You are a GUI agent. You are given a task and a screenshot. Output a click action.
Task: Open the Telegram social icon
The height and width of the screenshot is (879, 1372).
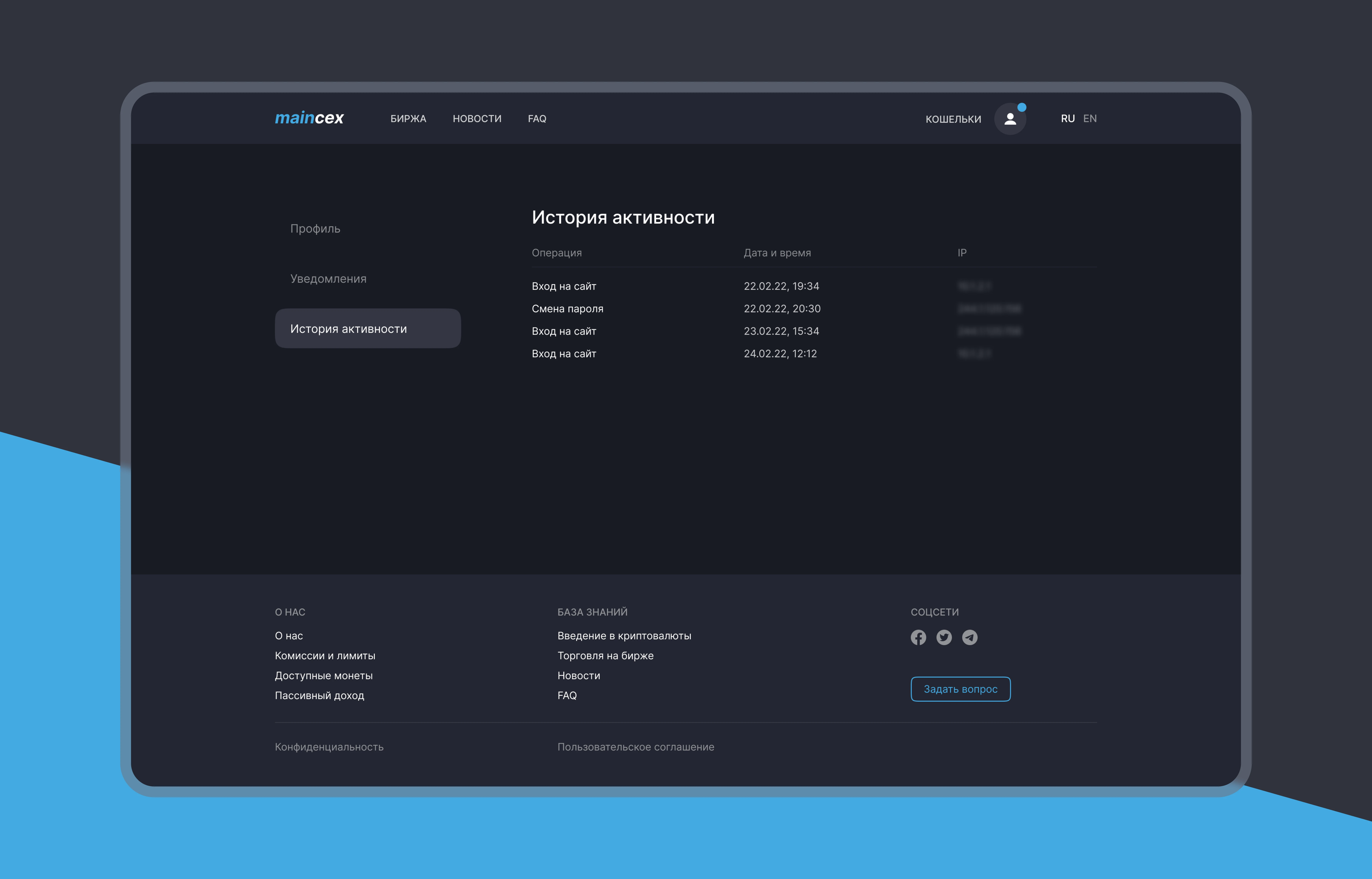(x=970, y=637)
